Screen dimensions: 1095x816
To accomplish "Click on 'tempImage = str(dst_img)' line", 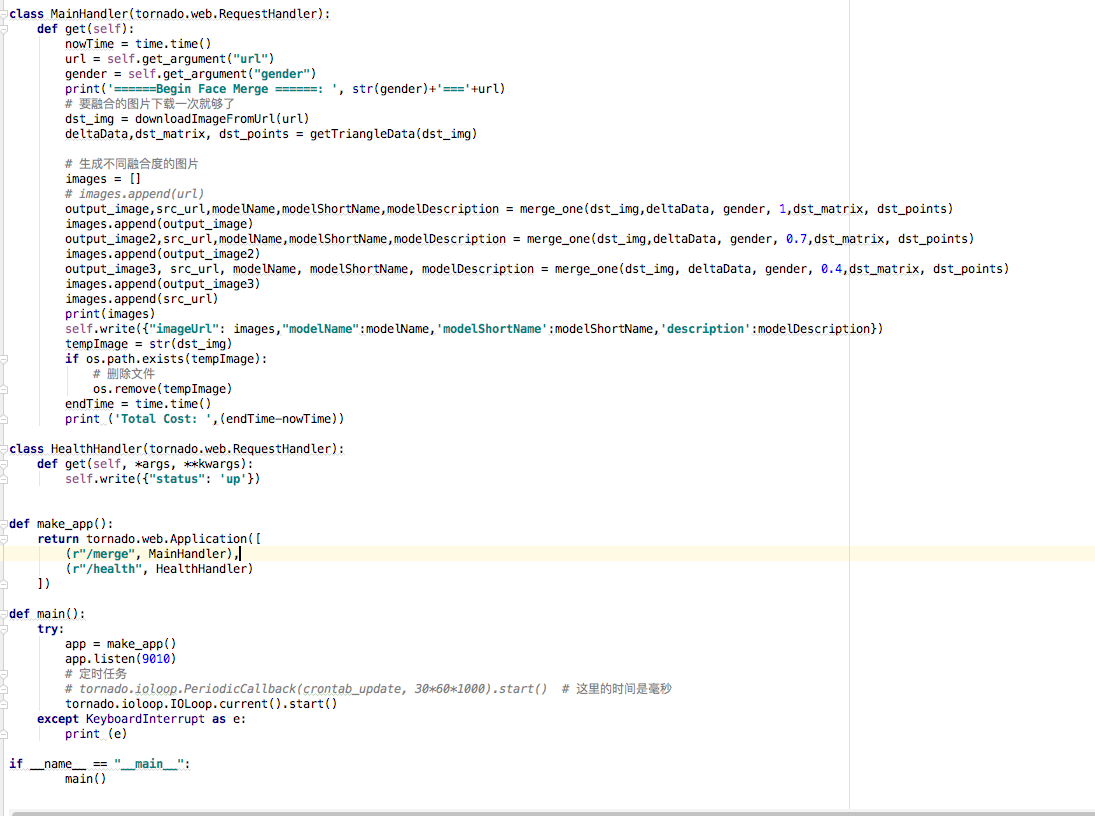I will click(x=149, y=344).
